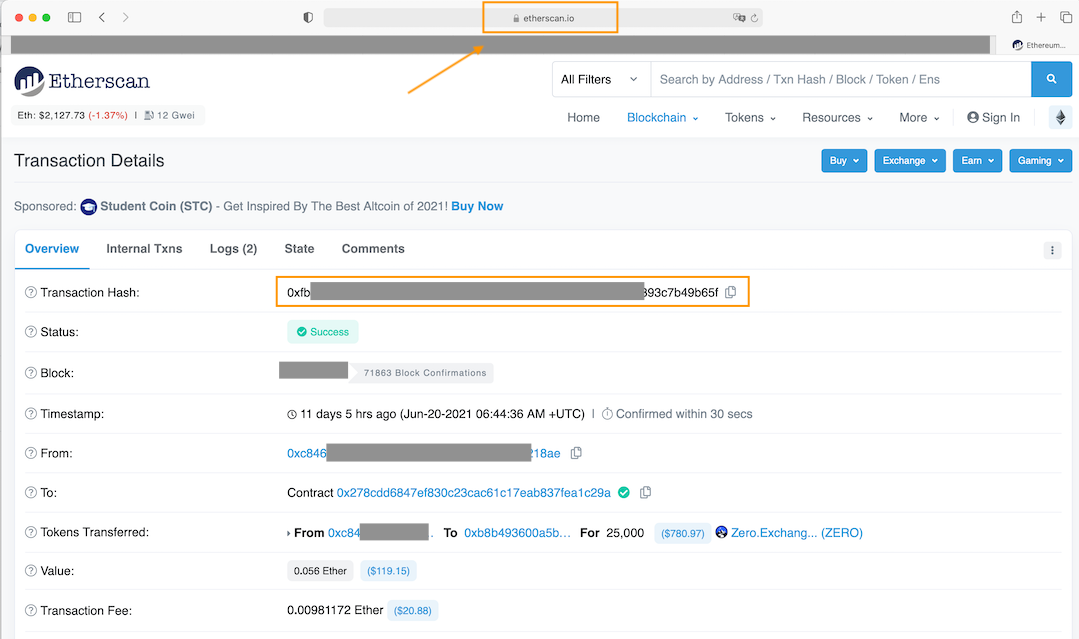Reload the page with the refresh icon
This screenshot has height=639, width=1079.
click(754, 18)
